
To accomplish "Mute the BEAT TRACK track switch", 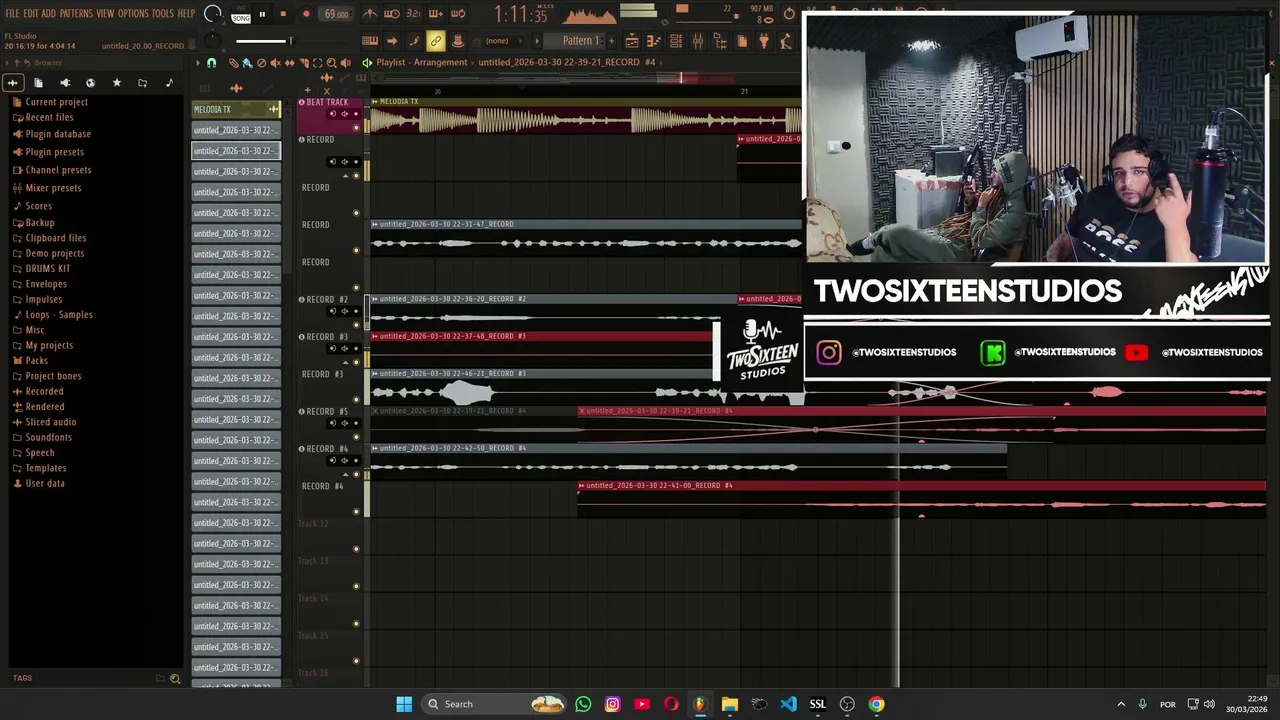I will (356, 128).
